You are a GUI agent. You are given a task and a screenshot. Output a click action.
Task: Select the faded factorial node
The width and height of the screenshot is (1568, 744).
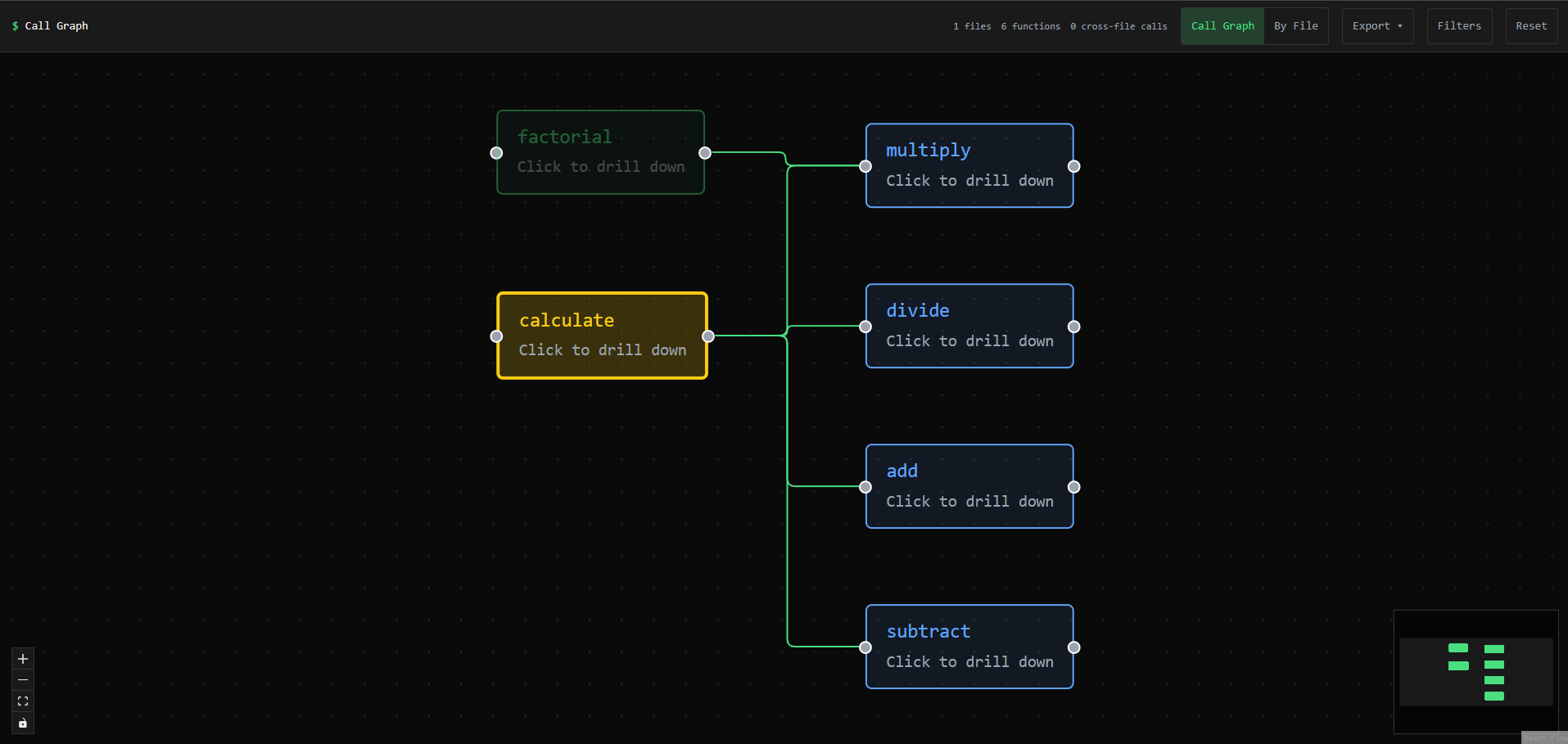[x=600, y=152]
